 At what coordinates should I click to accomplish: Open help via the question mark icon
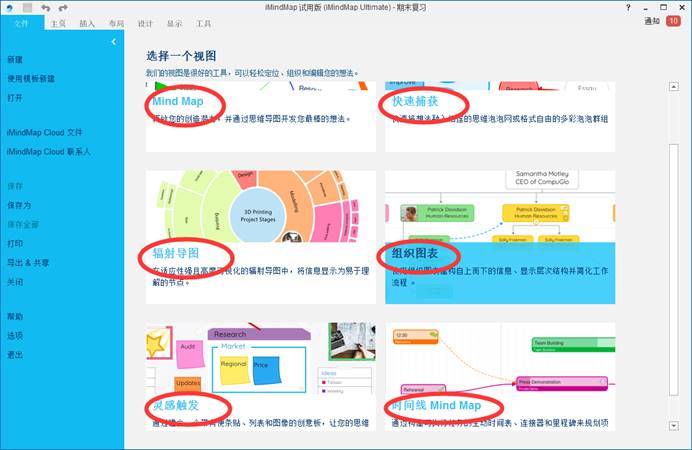coord(628,8)
